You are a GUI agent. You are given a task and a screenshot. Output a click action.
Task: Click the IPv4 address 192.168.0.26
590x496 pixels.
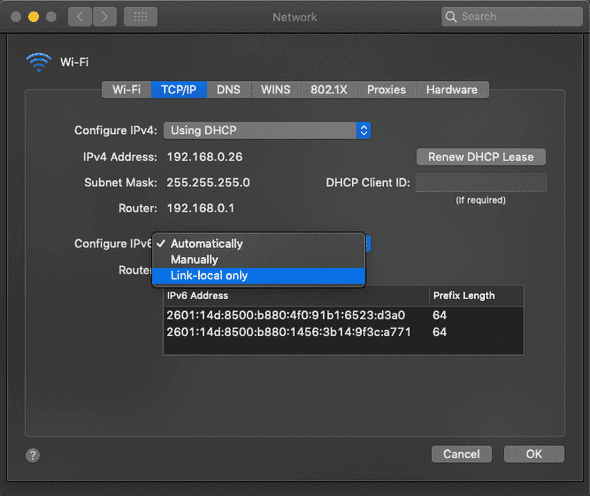point(205,157)
